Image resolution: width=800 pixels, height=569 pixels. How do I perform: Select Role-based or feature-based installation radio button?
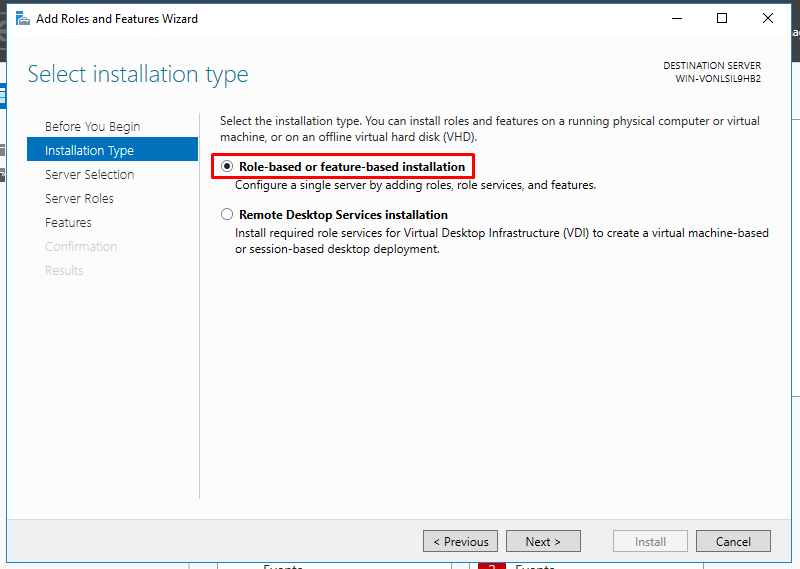(227, 166)
